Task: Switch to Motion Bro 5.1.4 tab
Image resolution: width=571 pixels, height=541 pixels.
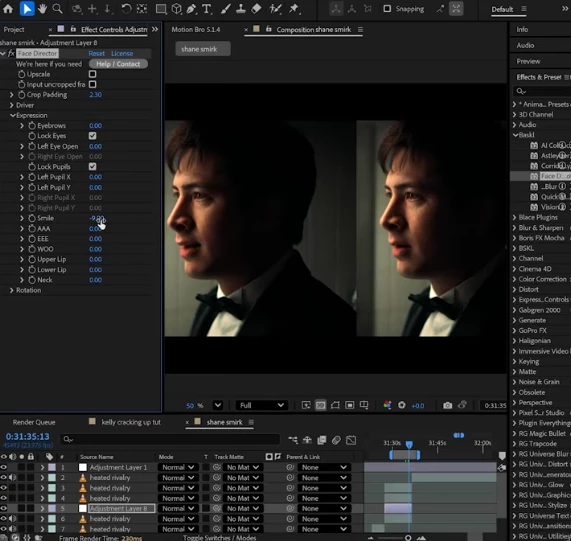Action: pos(196,29)
